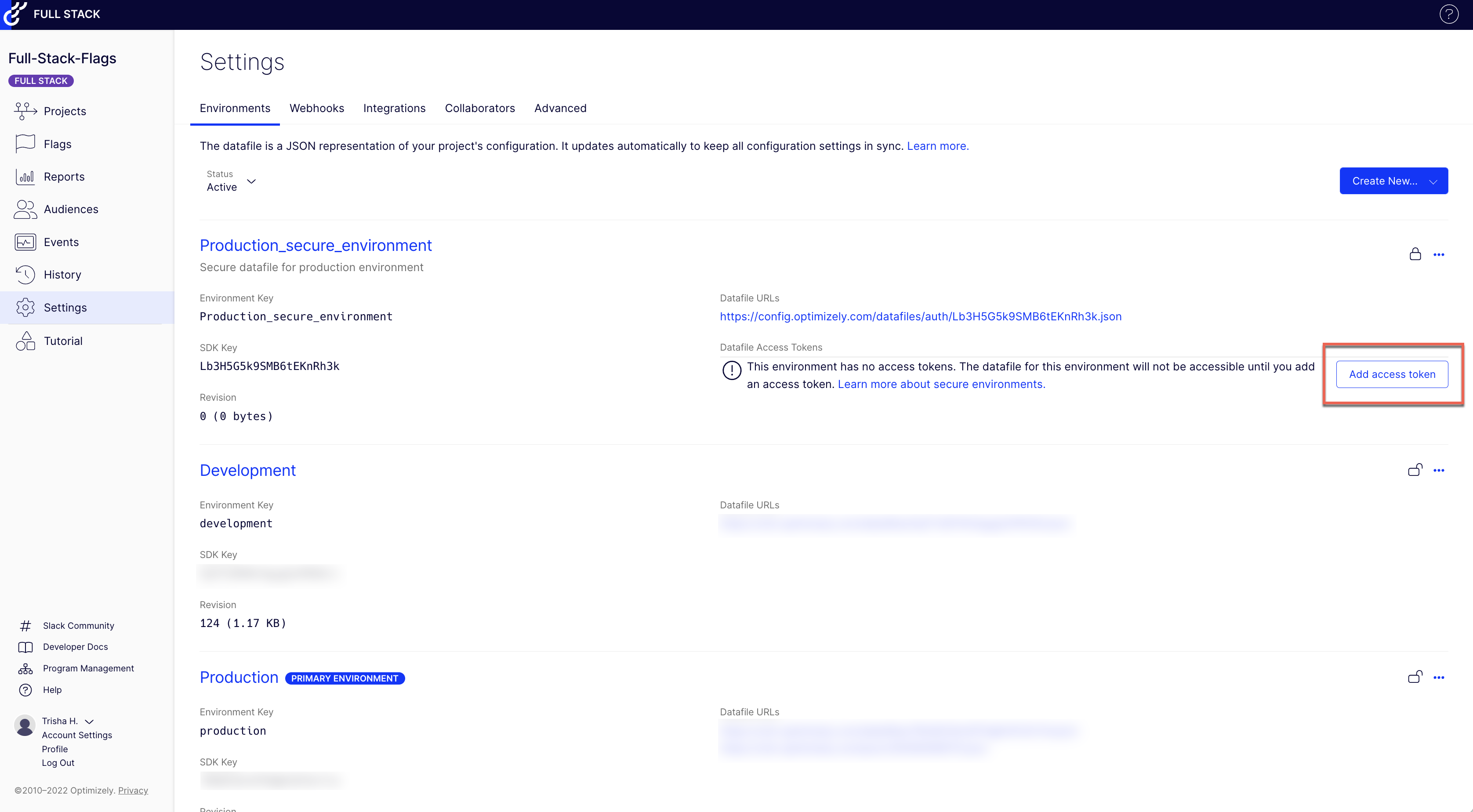1473x812 pixels.
Task: Open the secure environment datafile URL
Action: (x=920, y=316)
